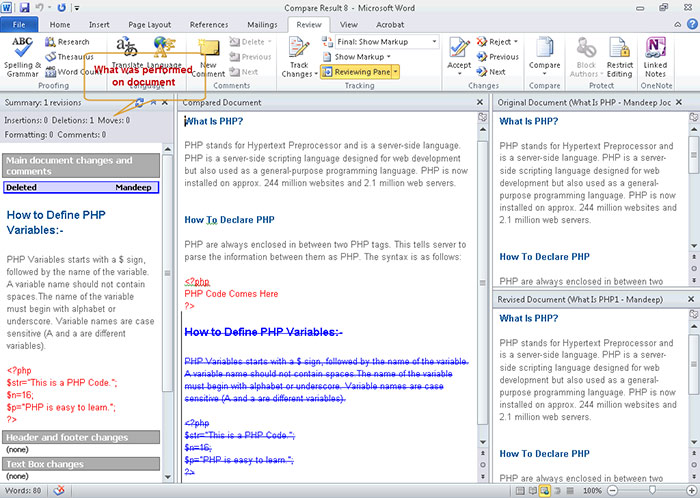The width and height of the screenshot is (700, 498).
Task: Click the Redo icon in quick access toolbar
Action: [x=62, y=8]
